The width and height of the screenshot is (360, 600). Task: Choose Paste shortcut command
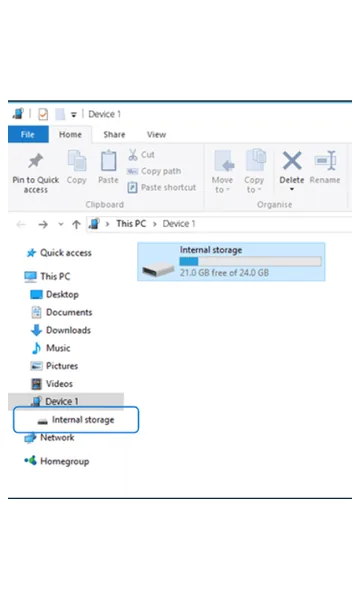[x=161, y=188]
